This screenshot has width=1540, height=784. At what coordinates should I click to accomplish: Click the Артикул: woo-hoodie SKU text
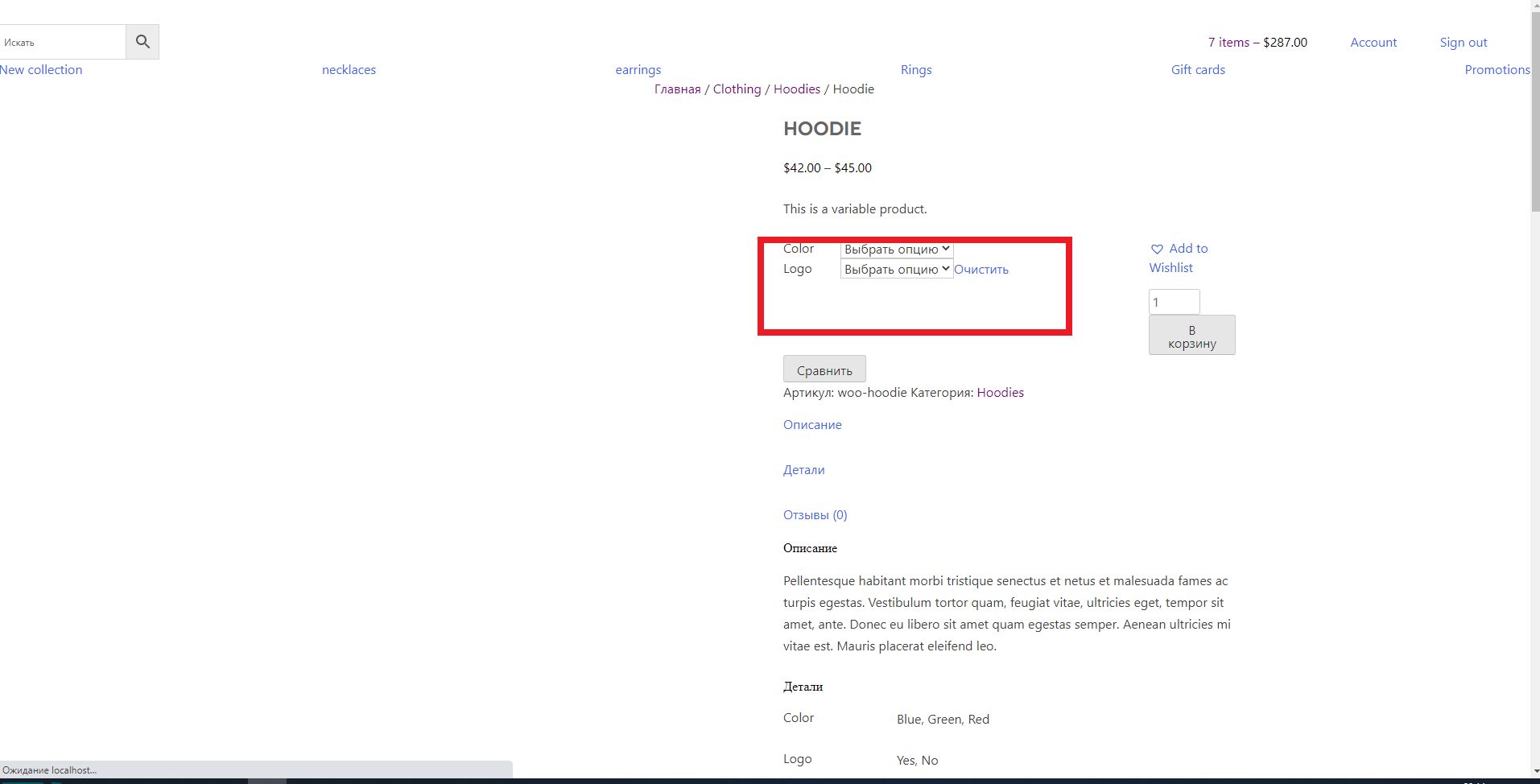[845, 393]
